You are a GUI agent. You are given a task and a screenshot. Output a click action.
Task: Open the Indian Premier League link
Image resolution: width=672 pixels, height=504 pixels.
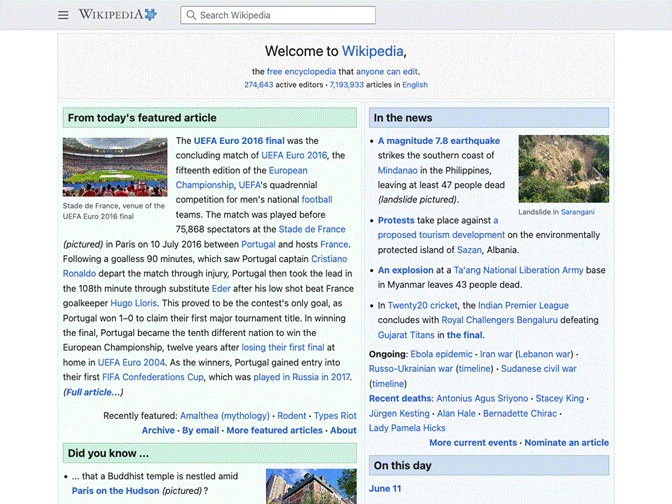pyautogui.click(x=523, y=306)
